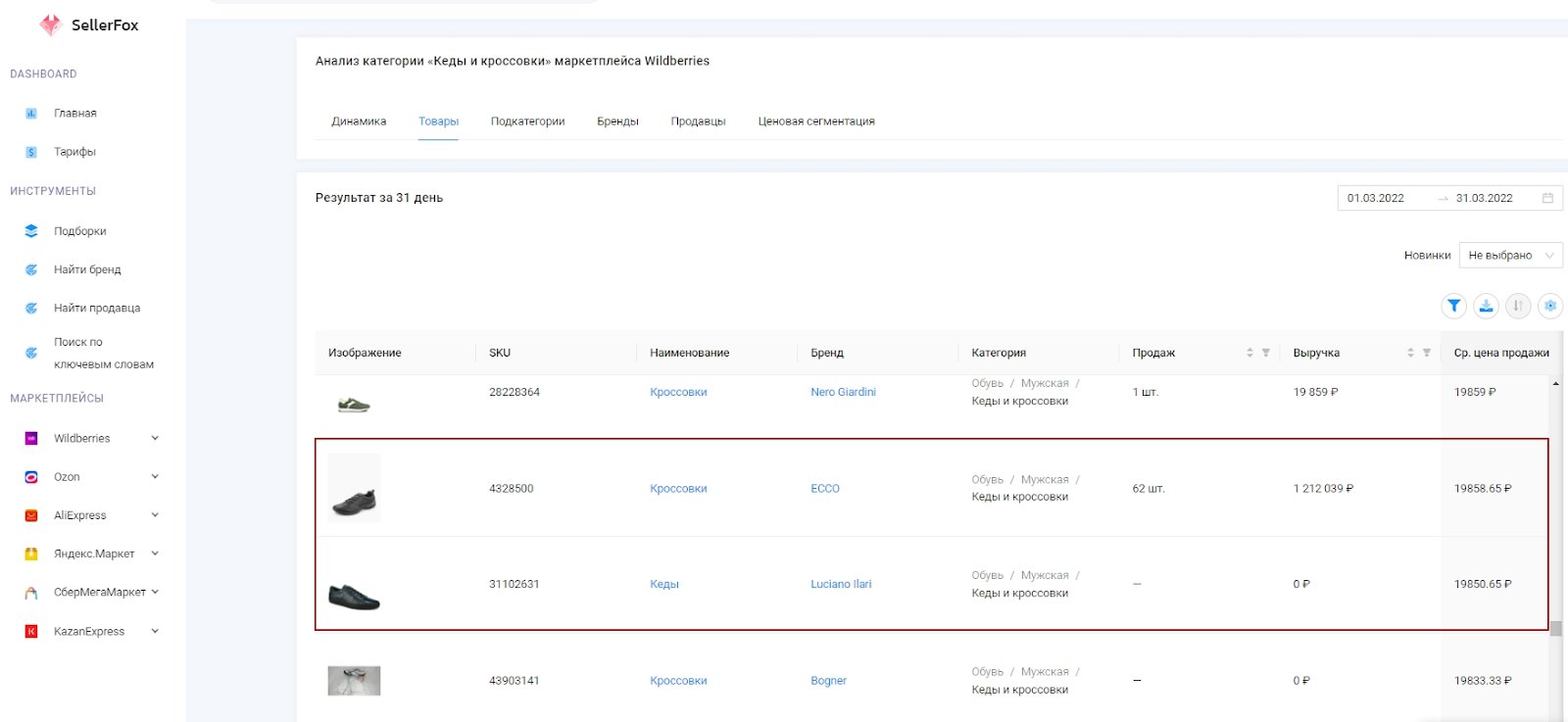Open Найти продавца in sidebar
Screen dimensions: 1568x722
tap(96, 308)
